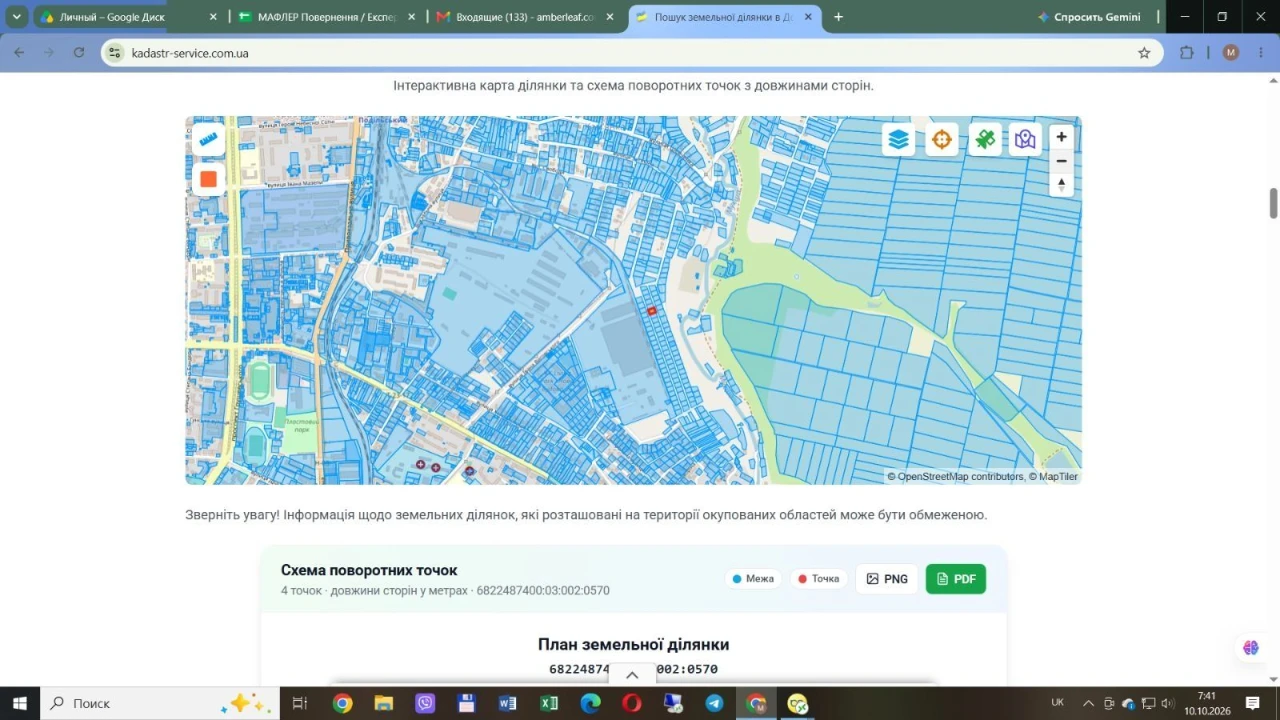The image size is (1280, 720).
Task: Open the purple map pin icon
Action: (1025, 139)
